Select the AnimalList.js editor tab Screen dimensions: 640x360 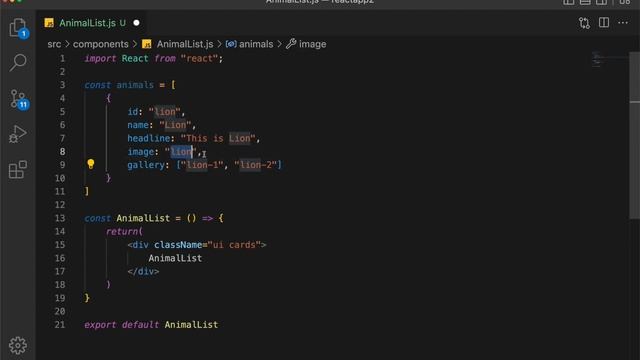tap(92, 23)
